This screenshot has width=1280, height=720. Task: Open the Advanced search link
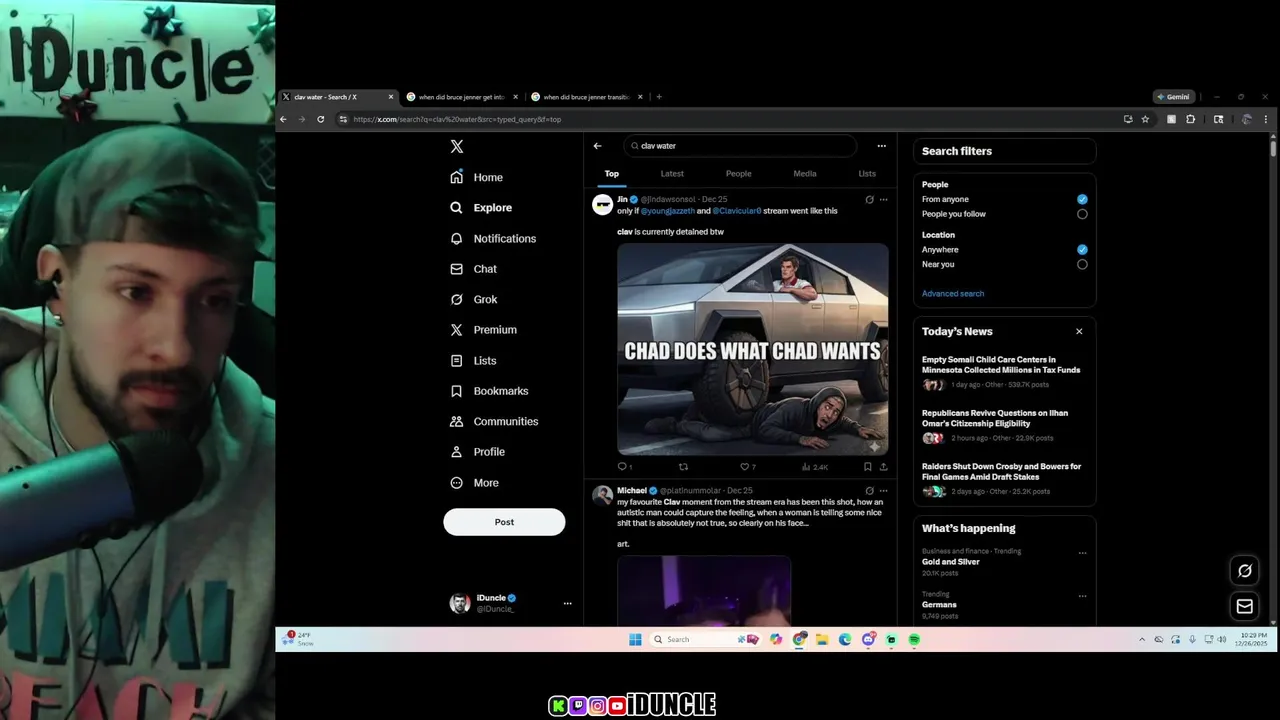click(x=953, y=294)
